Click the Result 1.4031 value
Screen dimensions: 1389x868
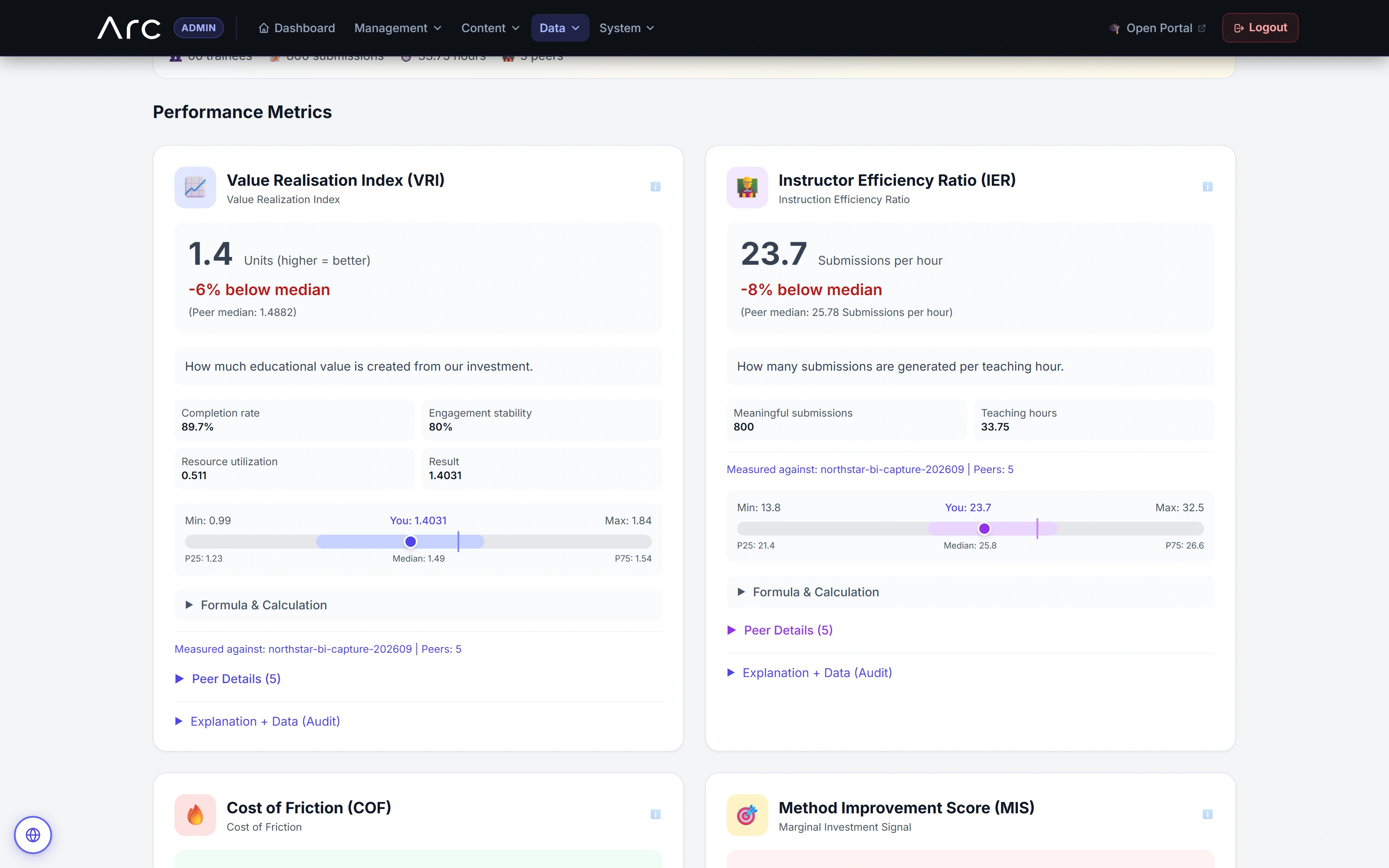[445, 475]
